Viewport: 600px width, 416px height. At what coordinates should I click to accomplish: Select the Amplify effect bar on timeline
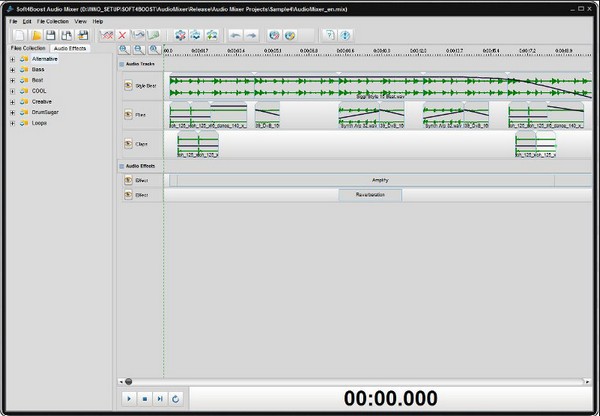coord(380,180)
